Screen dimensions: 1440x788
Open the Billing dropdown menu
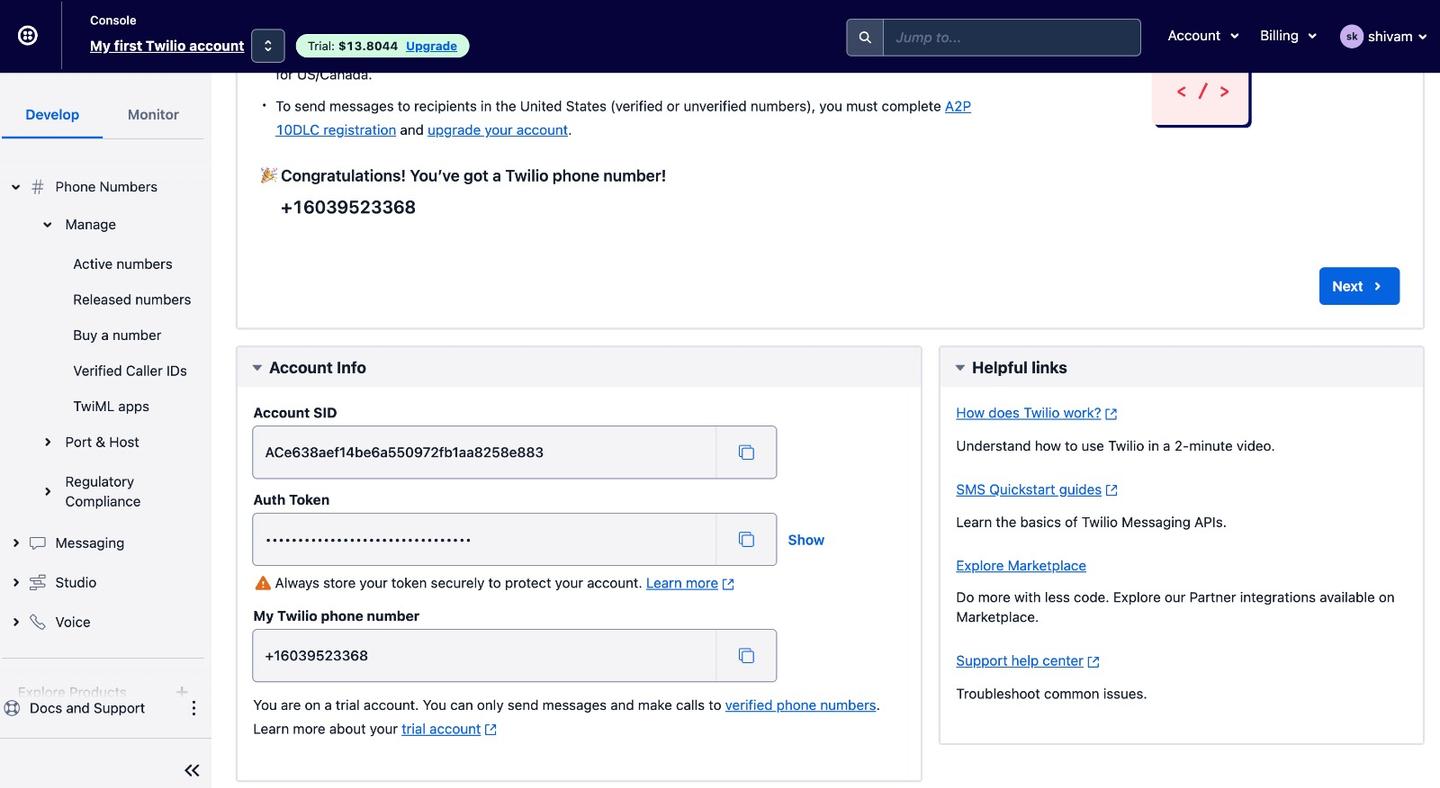1288,36
